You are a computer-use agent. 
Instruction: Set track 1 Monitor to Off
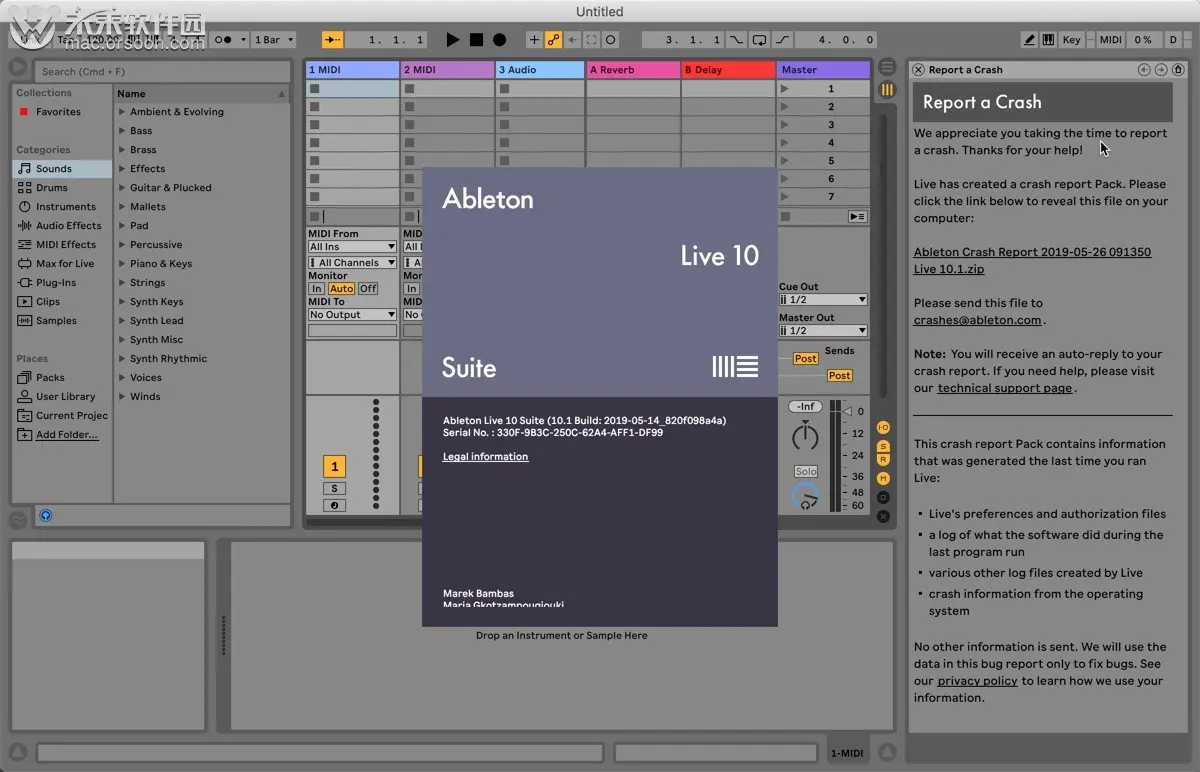[x=368, y=289]
